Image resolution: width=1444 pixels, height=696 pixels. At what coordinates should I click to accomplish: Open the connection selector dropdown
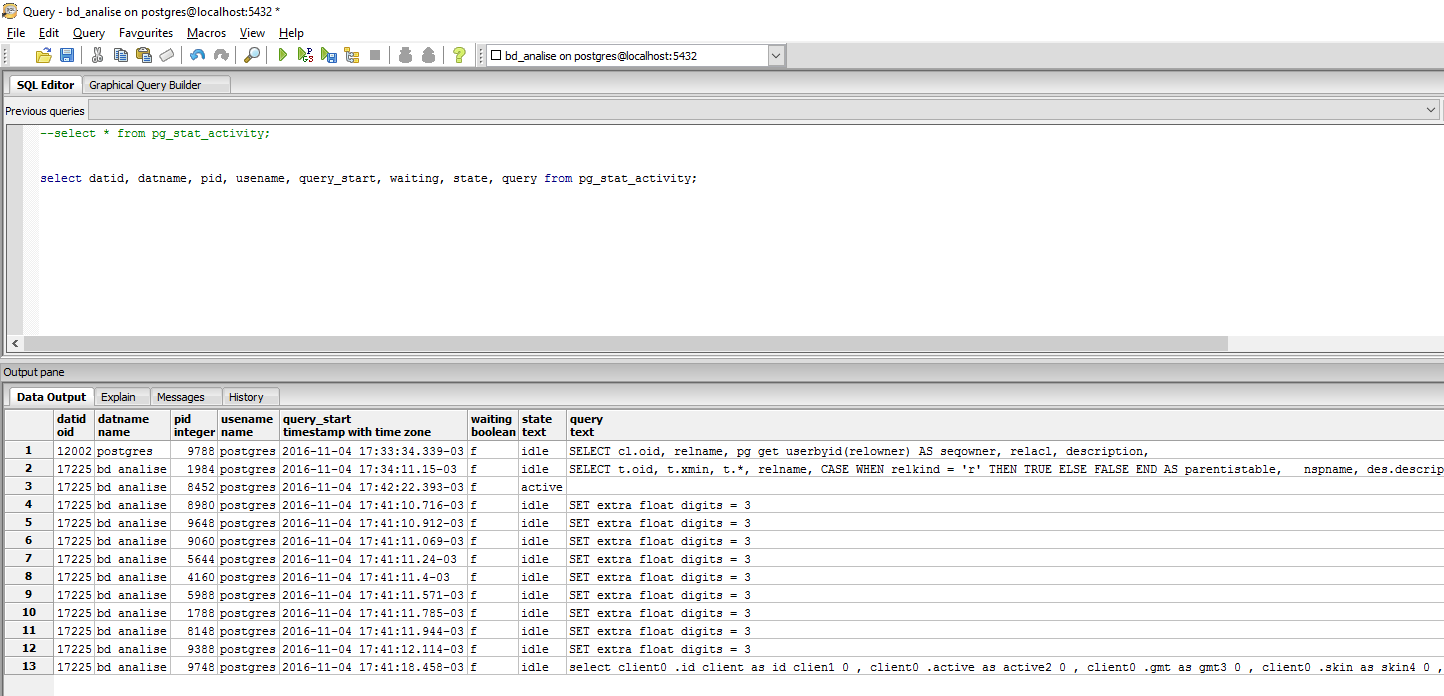coord(776,55)
